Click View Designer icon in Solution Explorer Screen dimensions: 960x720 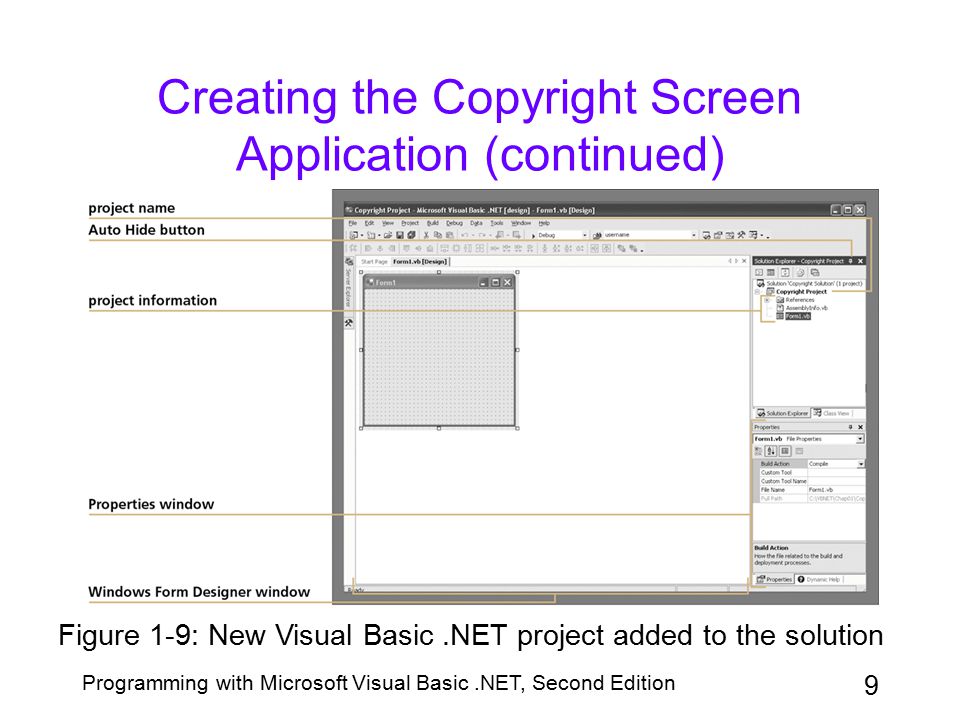click(771, 272)
